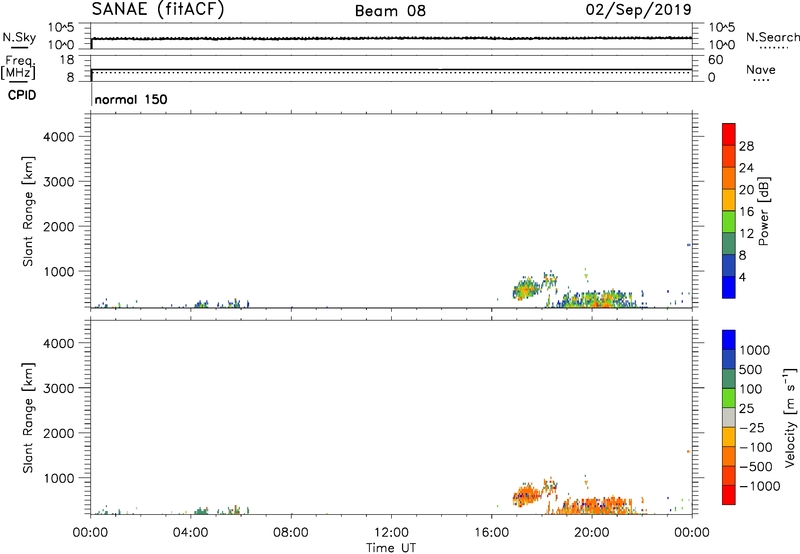Click the date 02/Sep/2019
The image size is (800, 554).
coord(638,10)
